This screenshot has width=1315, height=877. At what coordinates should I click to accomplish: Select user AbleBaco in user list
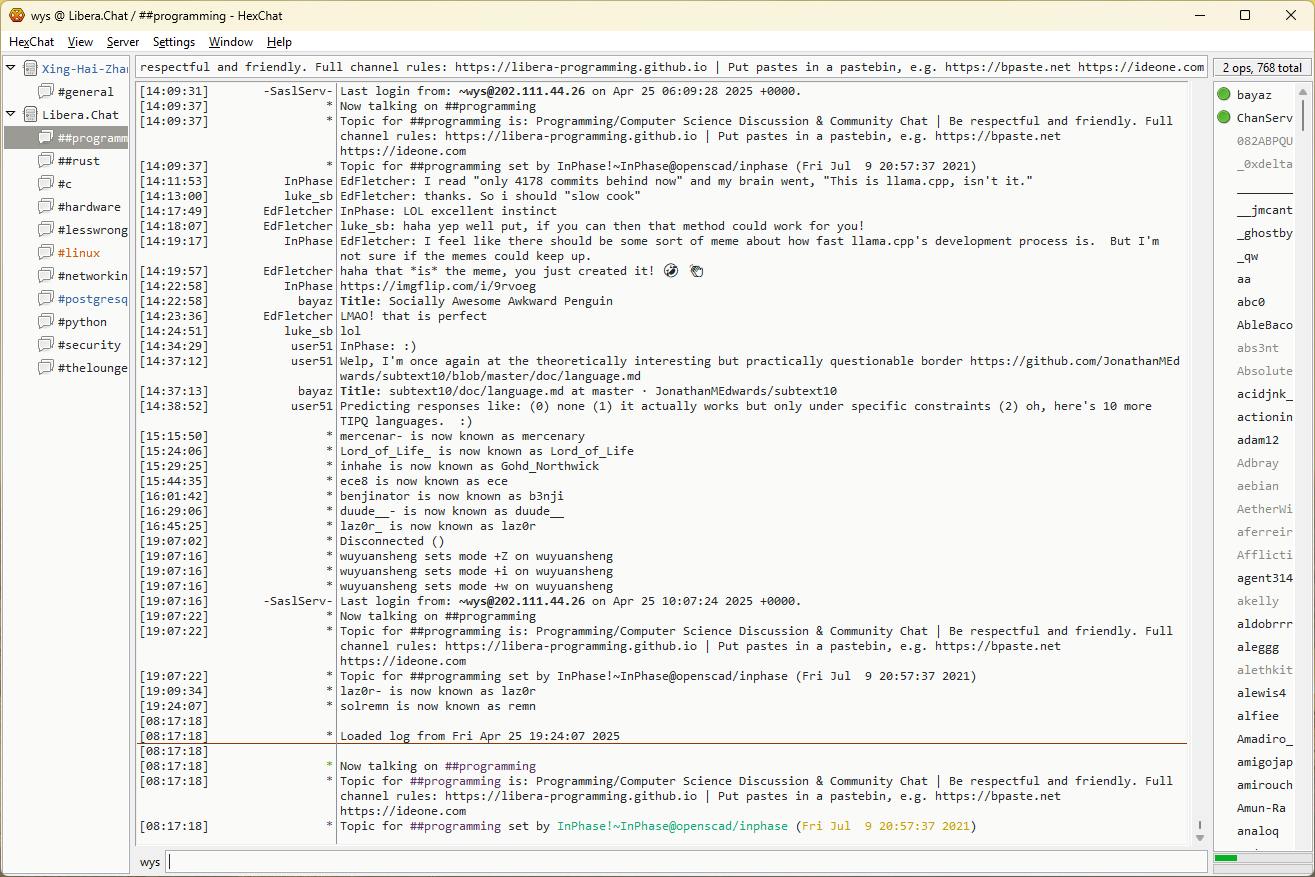[x=1264, y=325]
